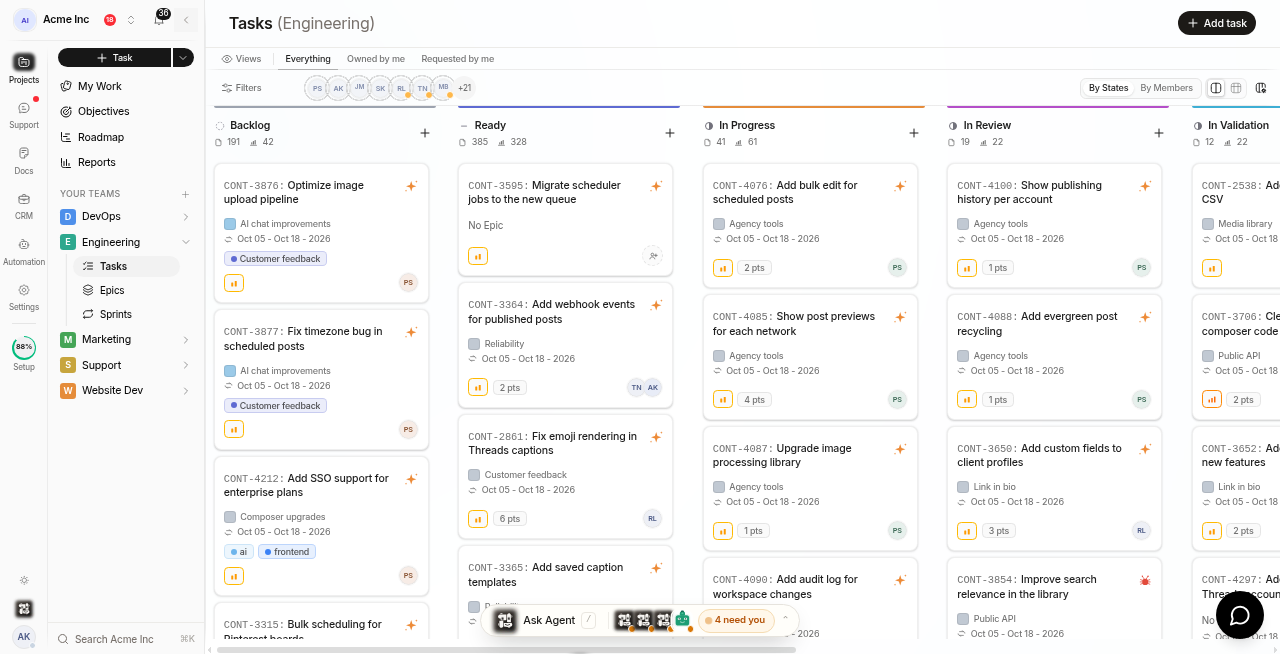The width and height of the screenshot is (1280, 654).
Task: Select the Requested by me tab
Action: pyautogui.click(x=457, y=59)
